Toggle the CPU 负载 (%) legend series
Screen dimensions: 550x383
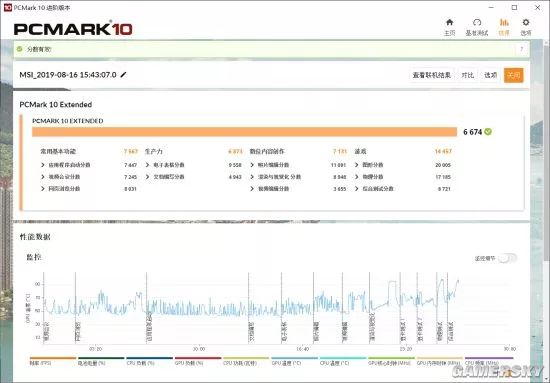(x=149, y=361)
